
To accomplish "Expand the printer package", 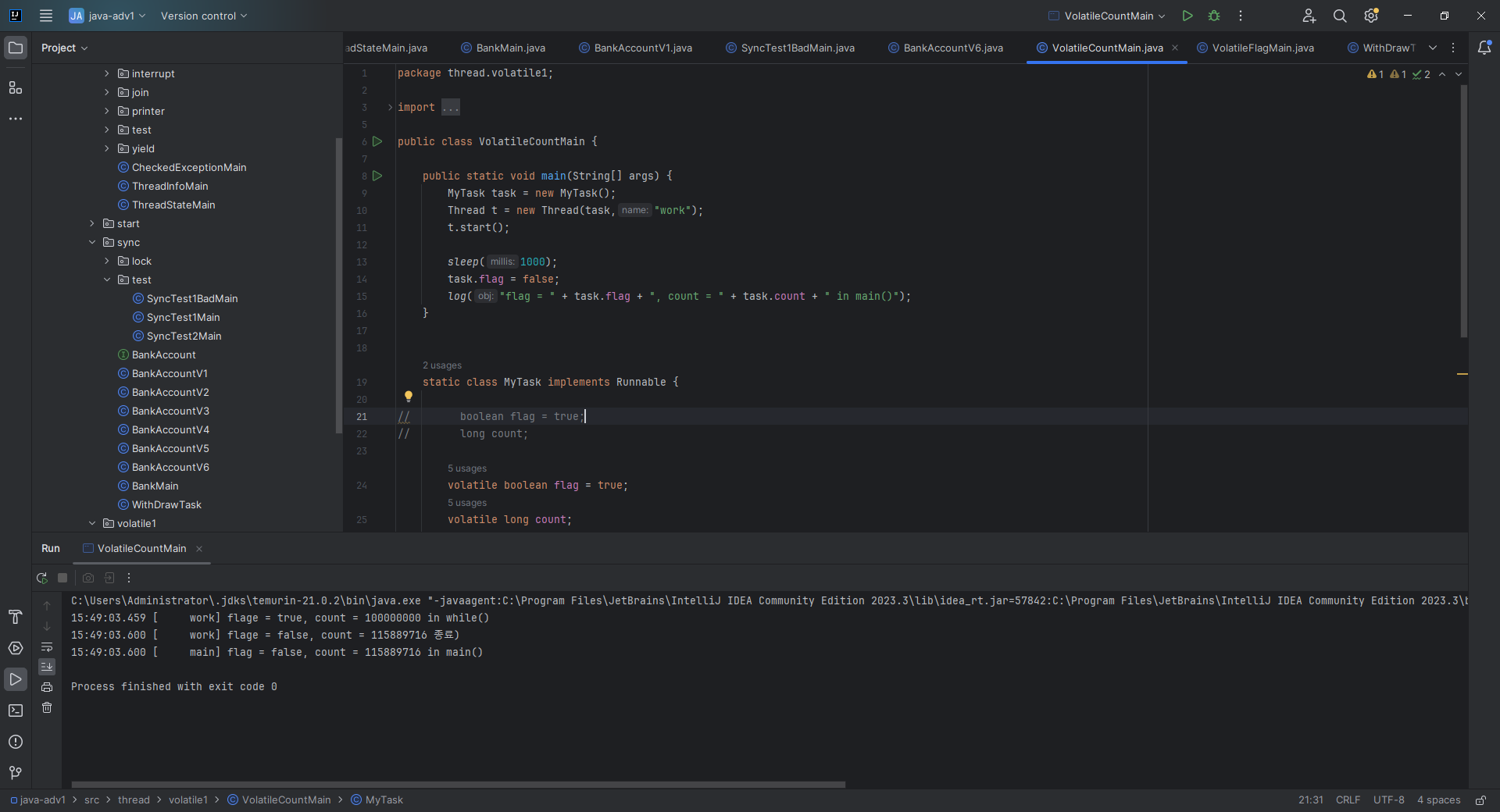I will [x=107, y=111].
